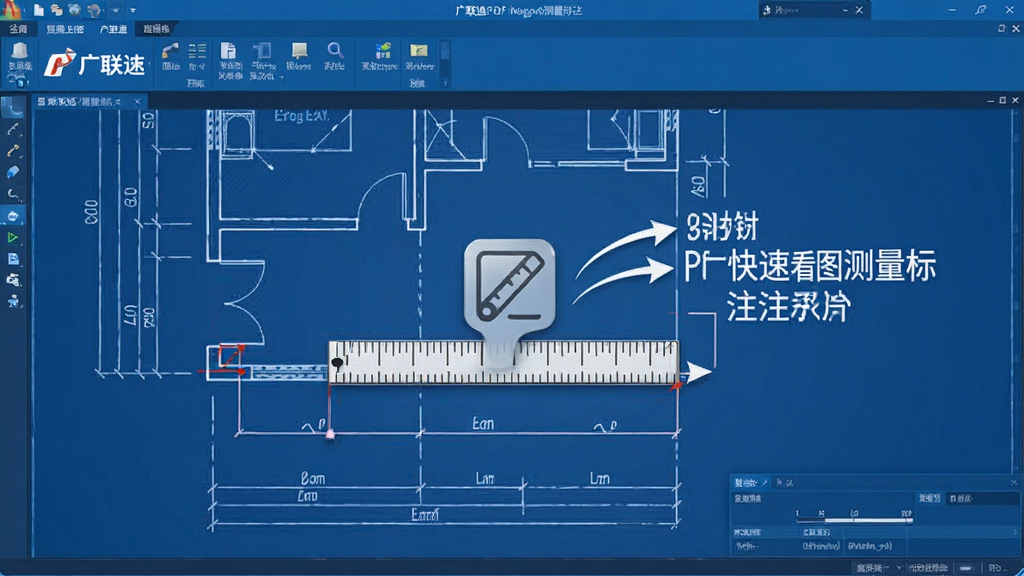The height and width of the screenshot is (576, 1024).
Task: Click the white ruler on the drawing
Action: pos(504,362)
